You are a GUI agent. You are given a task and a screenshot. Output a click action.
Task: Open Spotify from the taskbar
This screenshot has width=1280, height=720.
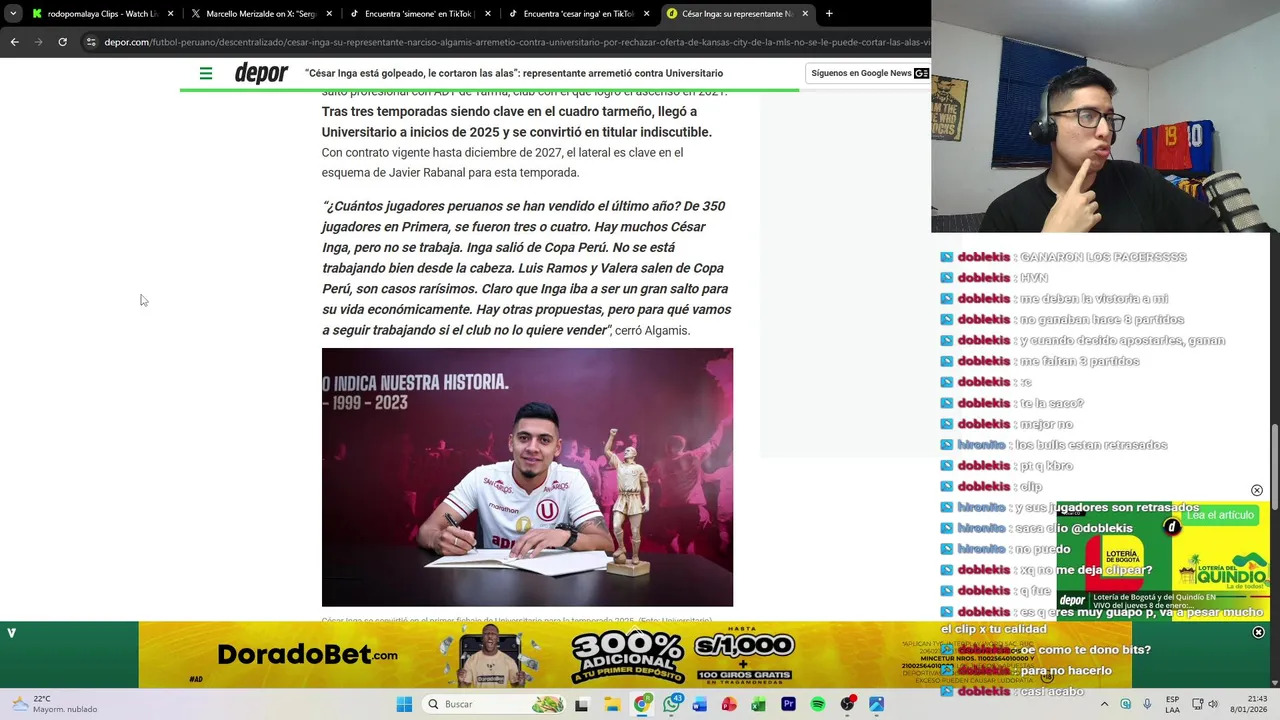coord(818,704)
